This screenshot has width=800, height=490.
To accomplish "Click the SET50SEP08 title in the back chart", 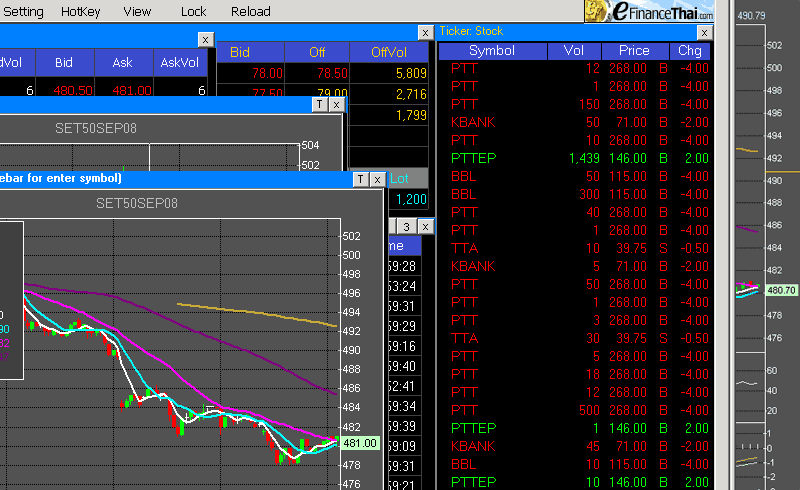I will [x=96, y=128].
